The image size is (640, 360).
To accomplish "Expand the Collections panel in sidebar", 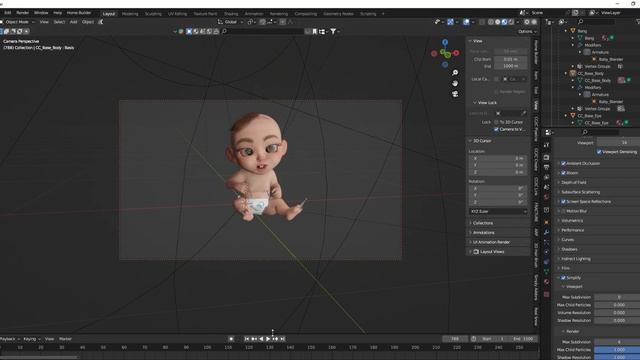I will tap(482, 223).
